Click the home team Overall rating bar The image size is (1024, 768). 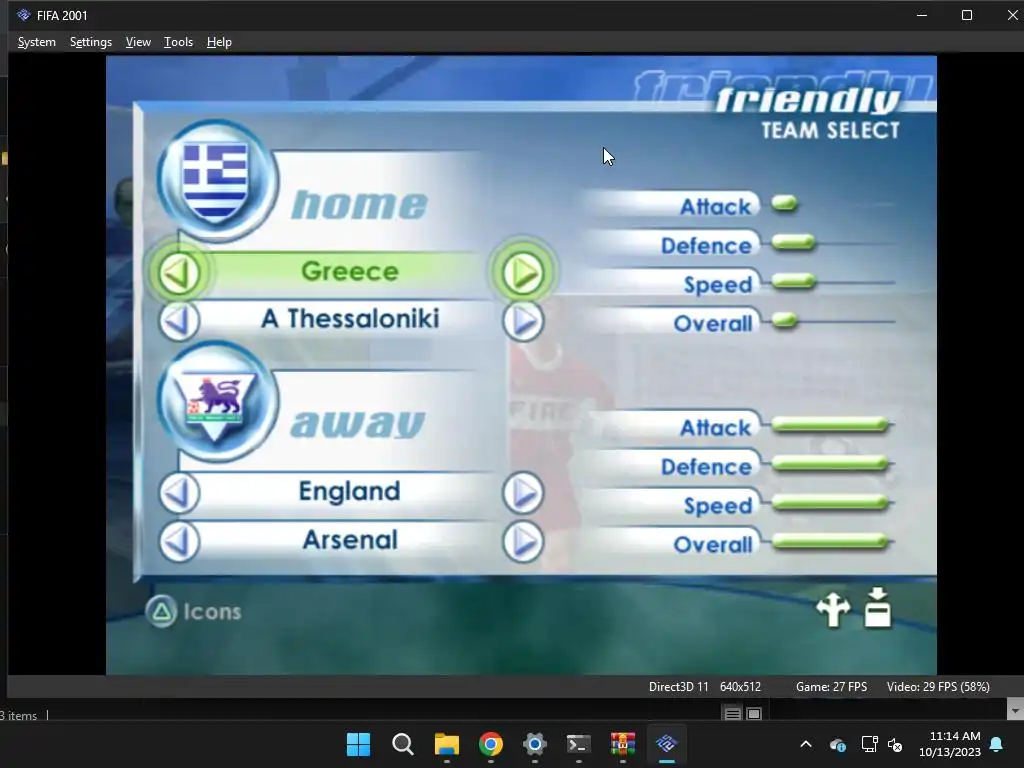pyautogui.click(x=784, y=321)
